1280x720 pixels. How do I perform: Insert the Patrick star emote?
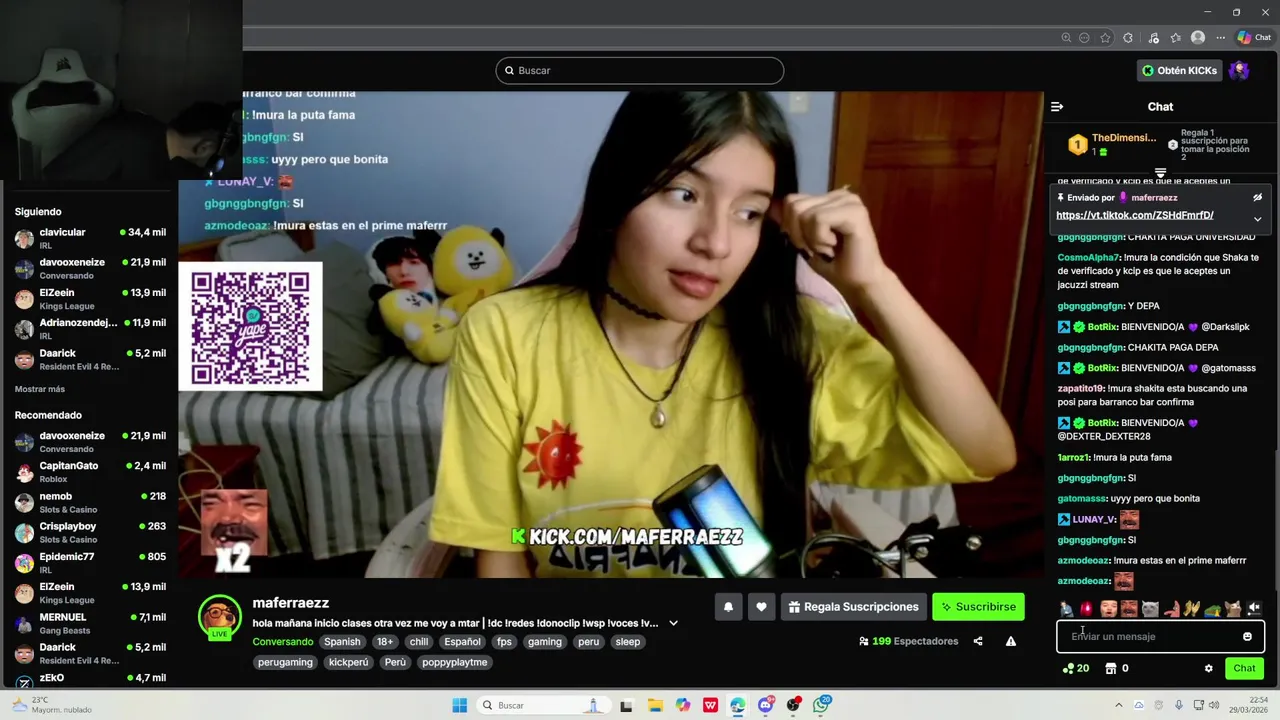(1172, 608)
